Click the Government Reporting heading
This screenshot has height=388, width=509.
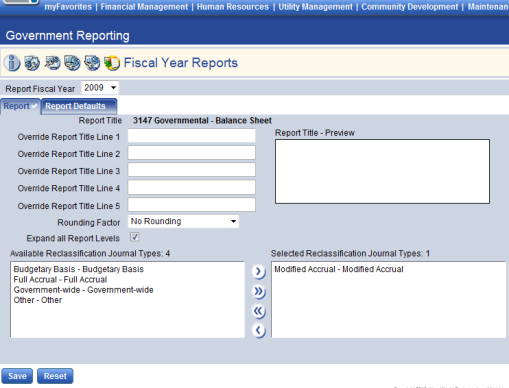point(68,36)
